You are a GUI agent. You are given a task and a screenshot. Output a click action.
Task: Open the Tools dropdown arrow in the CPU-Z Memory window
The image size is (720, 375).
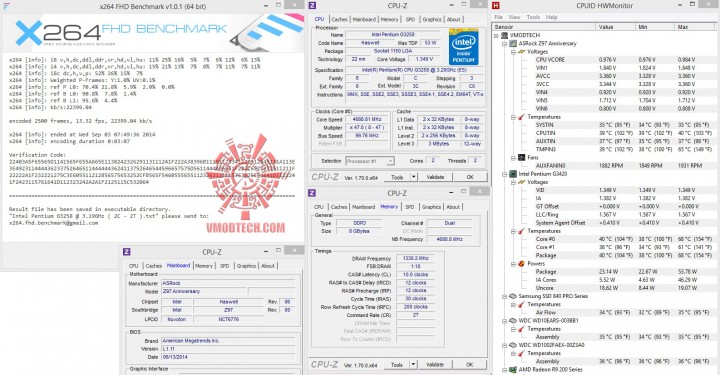[413, 364]
